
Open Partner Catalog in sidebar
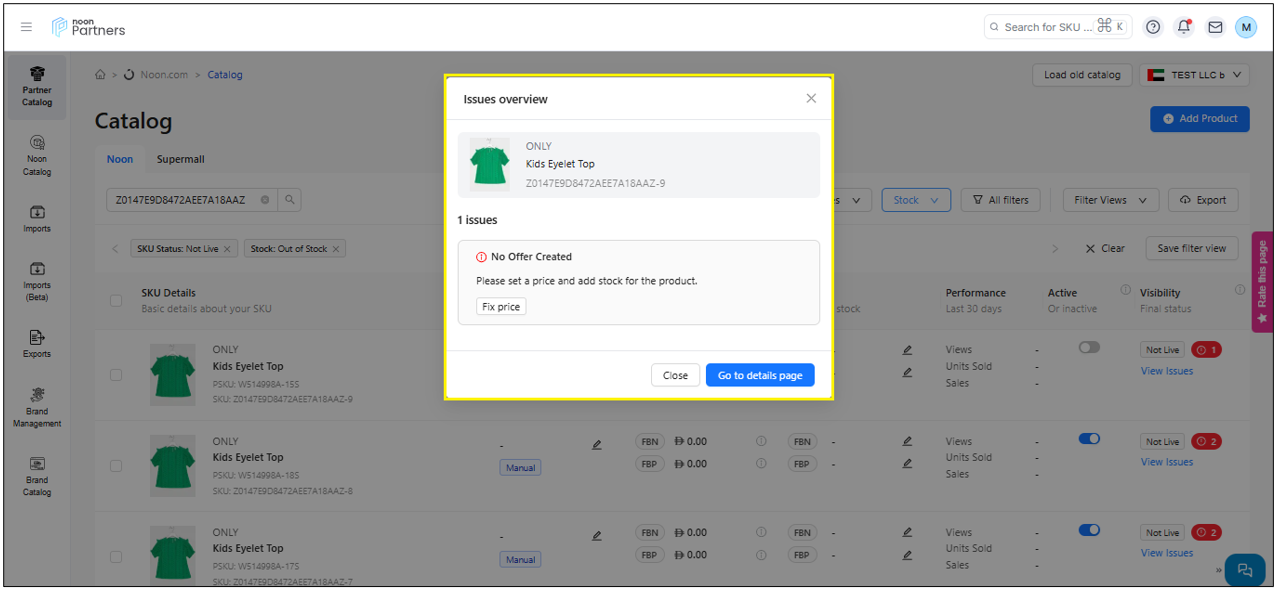pos(37,87)
